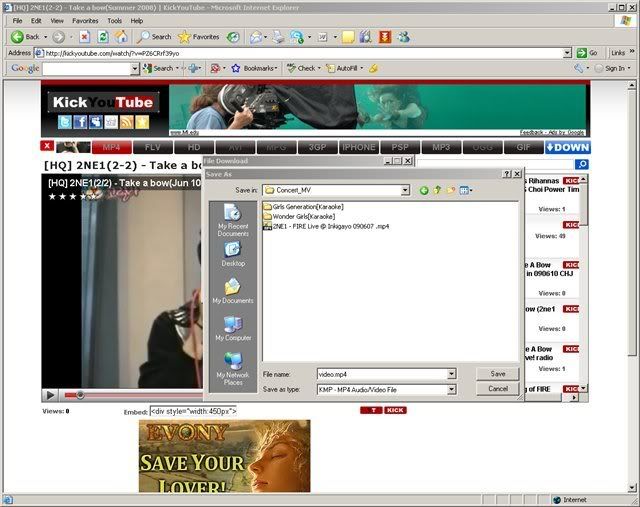Click the IE Back arrow icon

[17, 37]
